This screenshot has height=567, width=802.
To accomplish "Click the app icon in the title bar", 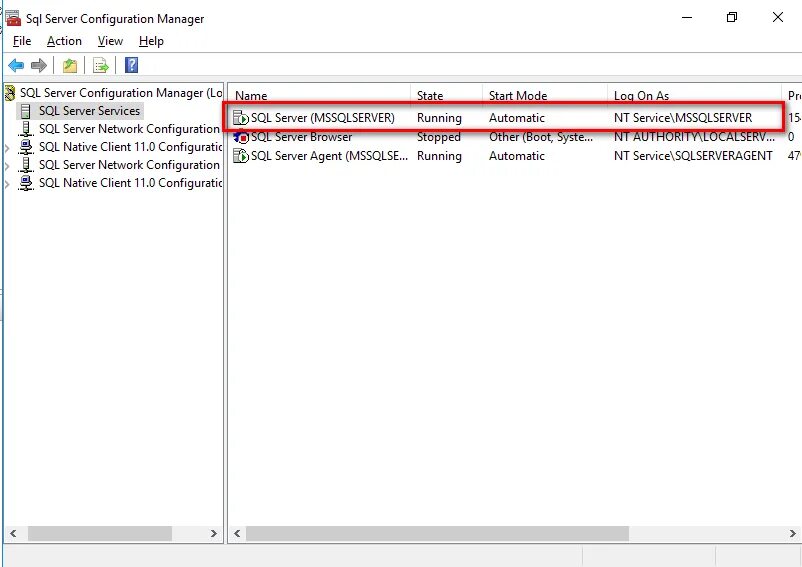I will point(13,18).
